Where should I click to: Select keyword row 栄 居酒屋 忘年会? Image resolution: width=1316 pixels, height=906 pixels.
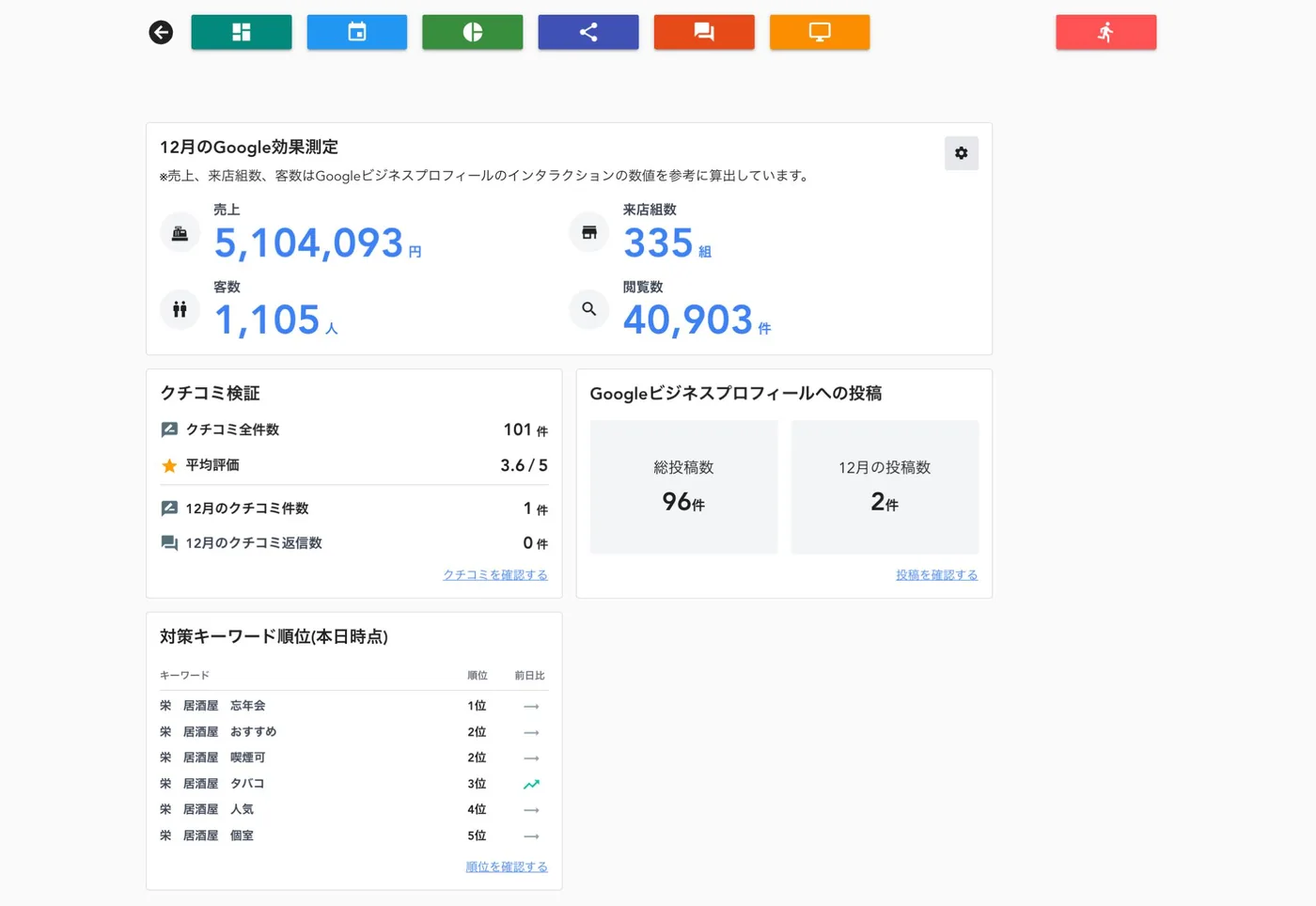click(x=354, y=706)
